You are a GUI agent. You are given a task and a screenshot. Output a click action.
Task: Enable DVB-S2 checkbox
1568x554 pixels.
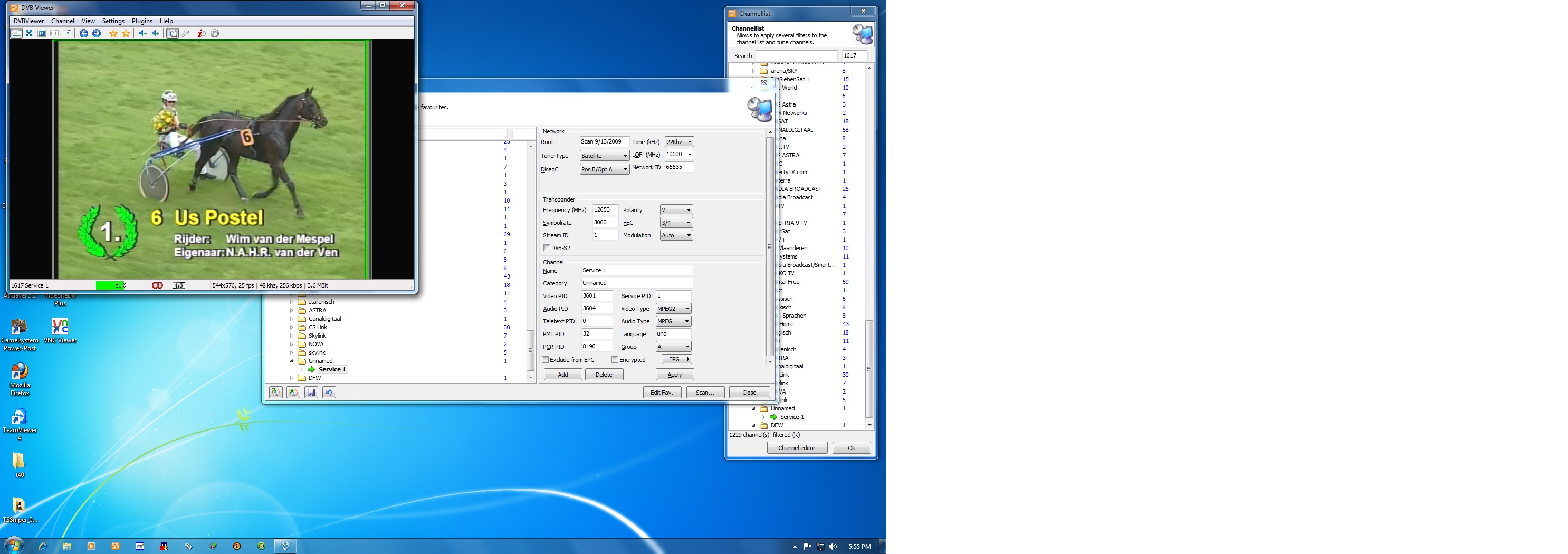(x=547, y=248)
